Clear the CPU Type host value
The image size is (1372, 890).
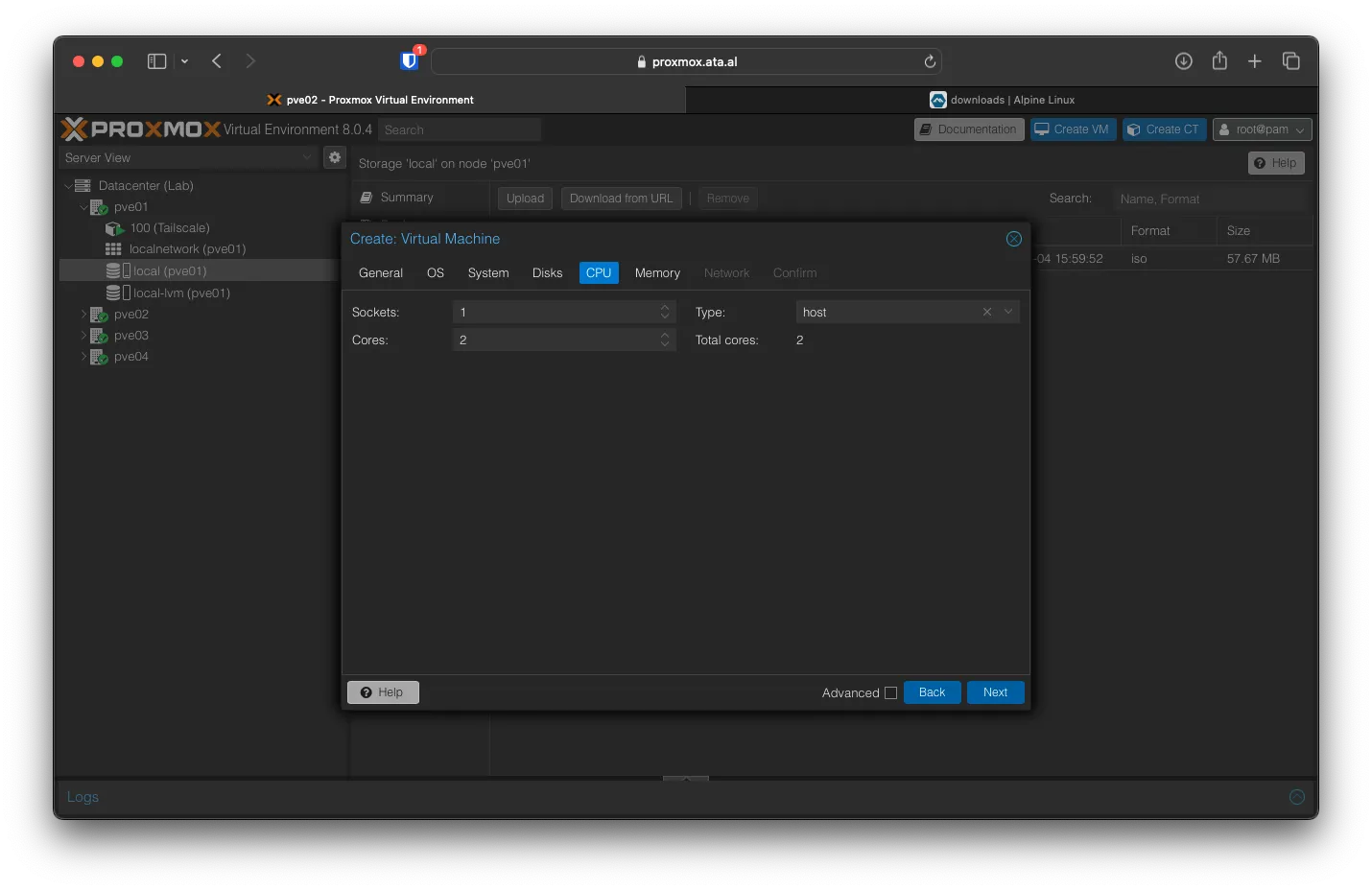[987, 312]
